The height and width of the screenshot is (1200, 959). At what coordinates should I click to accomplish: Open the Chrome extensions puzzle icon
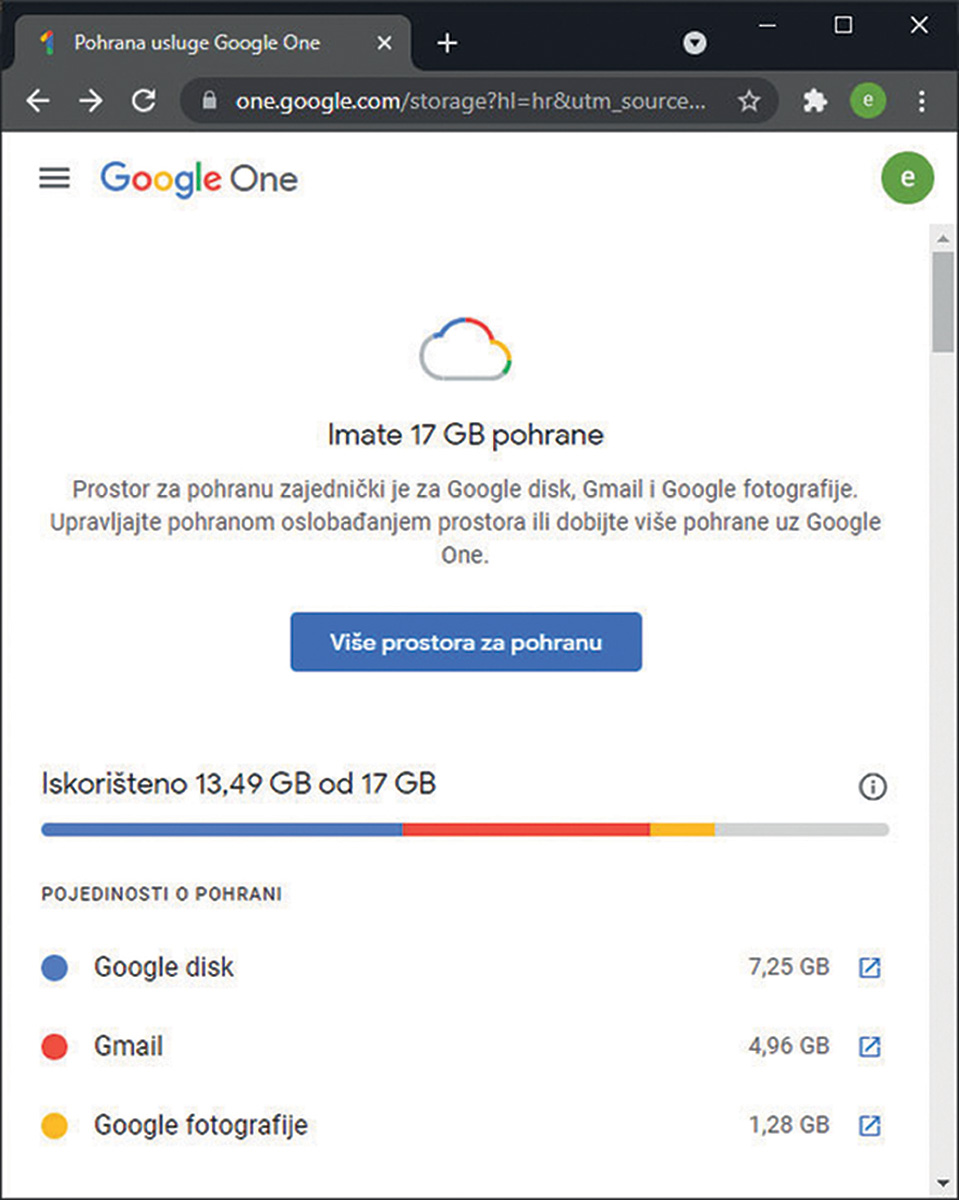[x=815, y=101]
